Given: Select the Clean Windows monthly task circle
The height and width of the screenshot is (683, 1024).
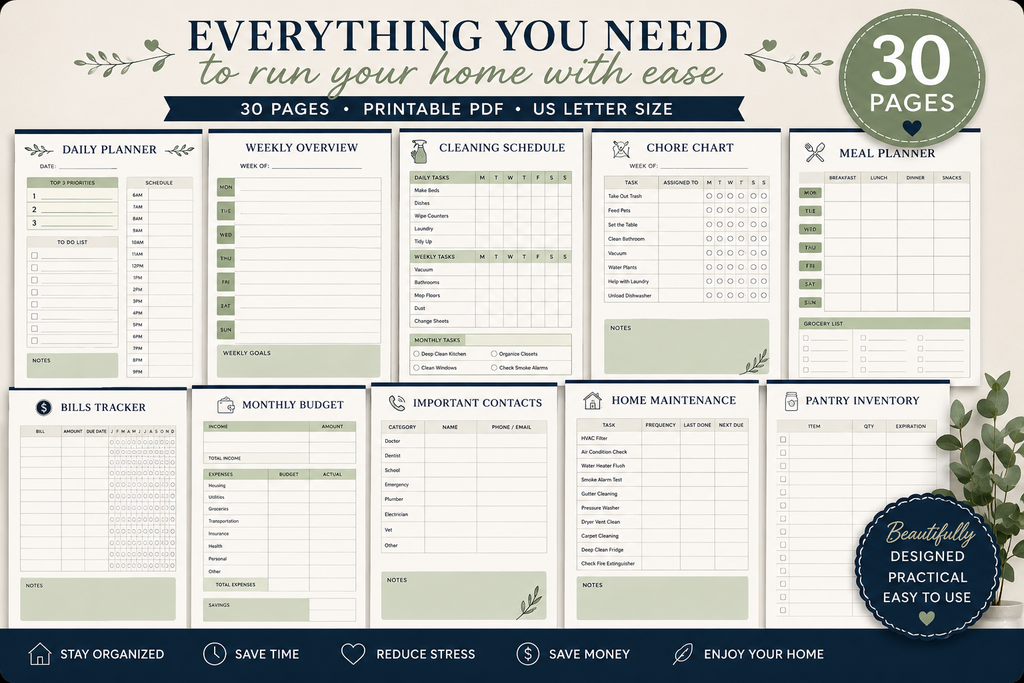Looking at the screenshot, I should click(417, 368).
